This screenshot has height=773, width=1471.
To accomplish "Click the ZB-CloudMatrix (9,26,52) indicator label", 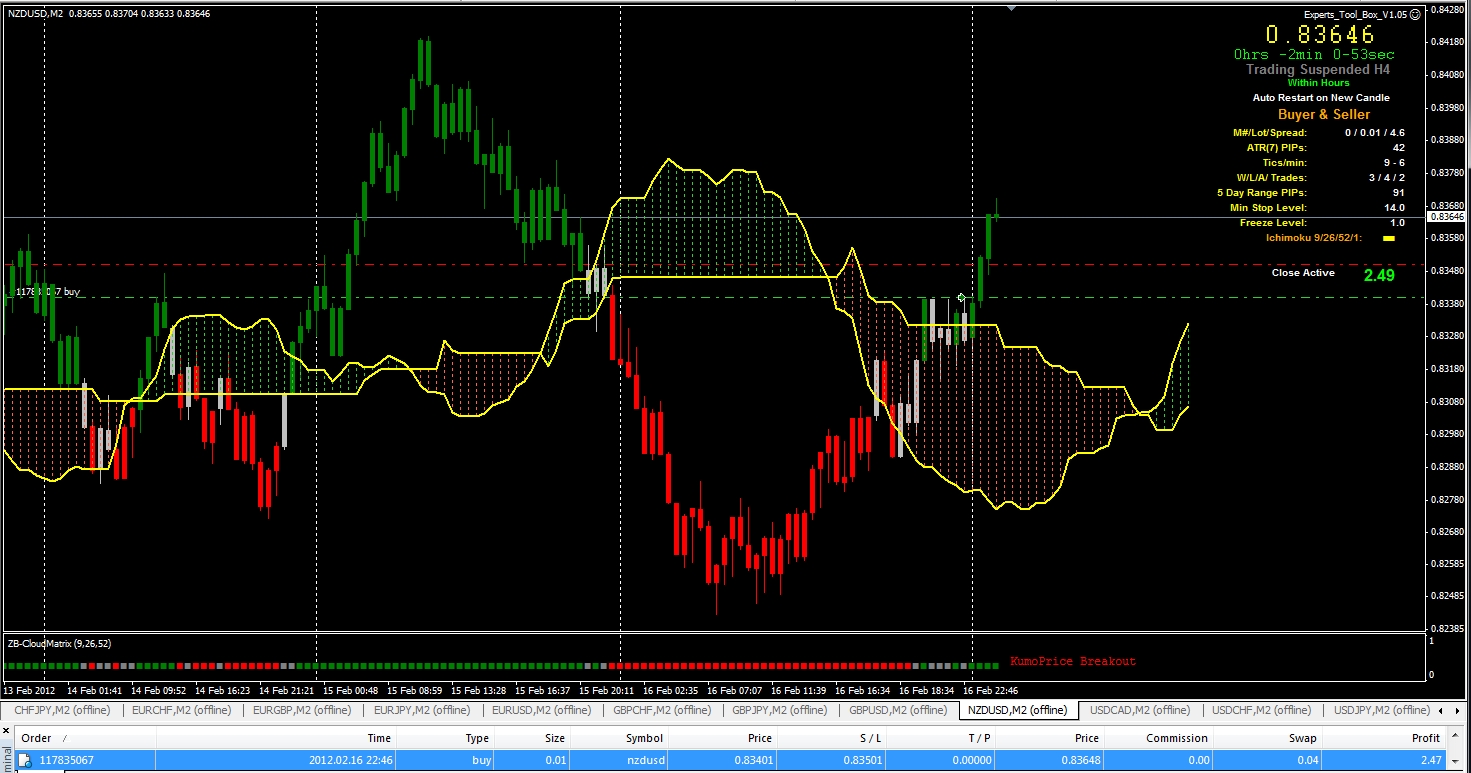I will pyautogui.click(x=59, y=643).
